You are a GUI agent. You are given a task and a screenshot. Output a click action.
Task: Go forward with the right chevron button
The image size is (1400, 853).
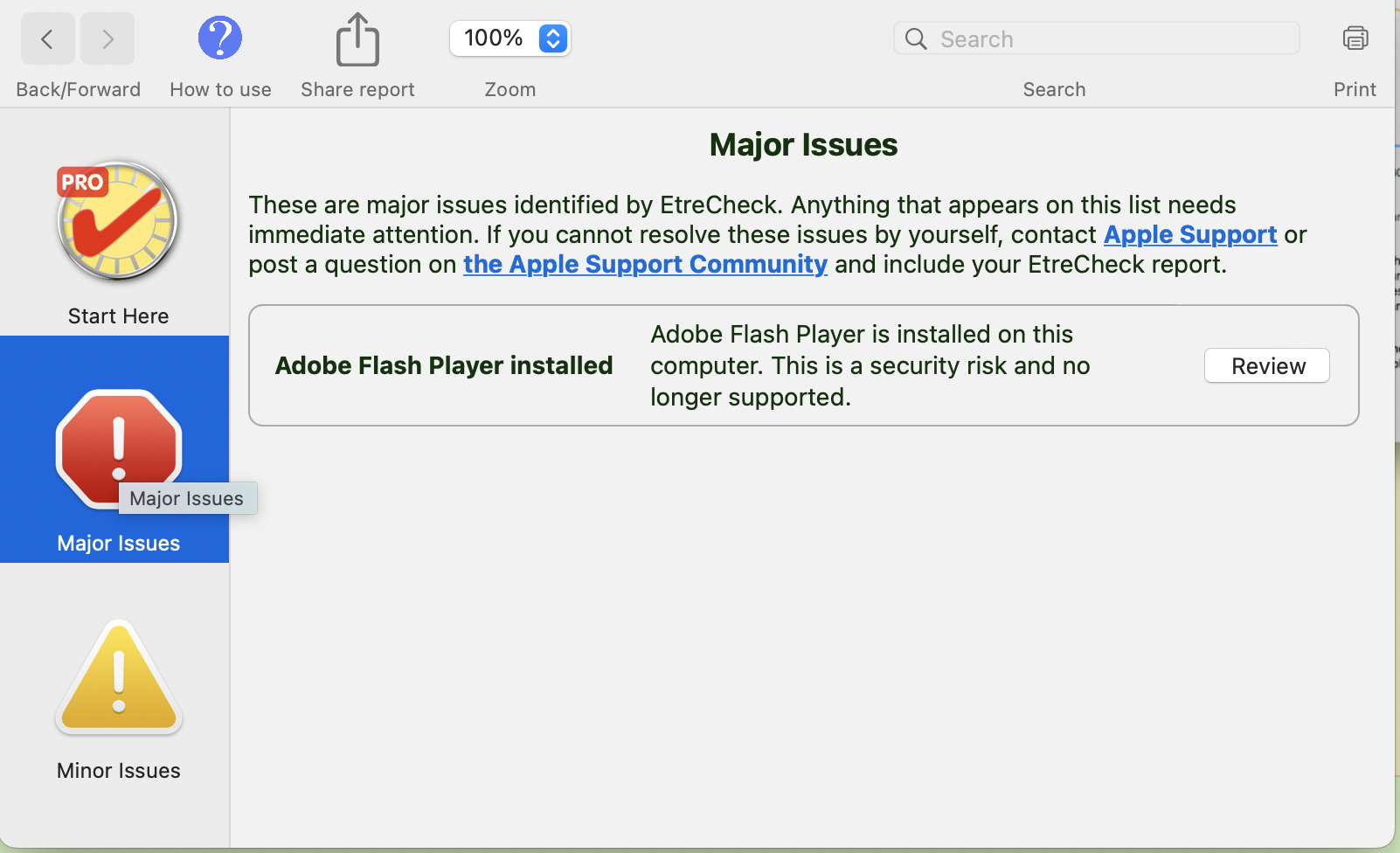[x=107, y=38]
